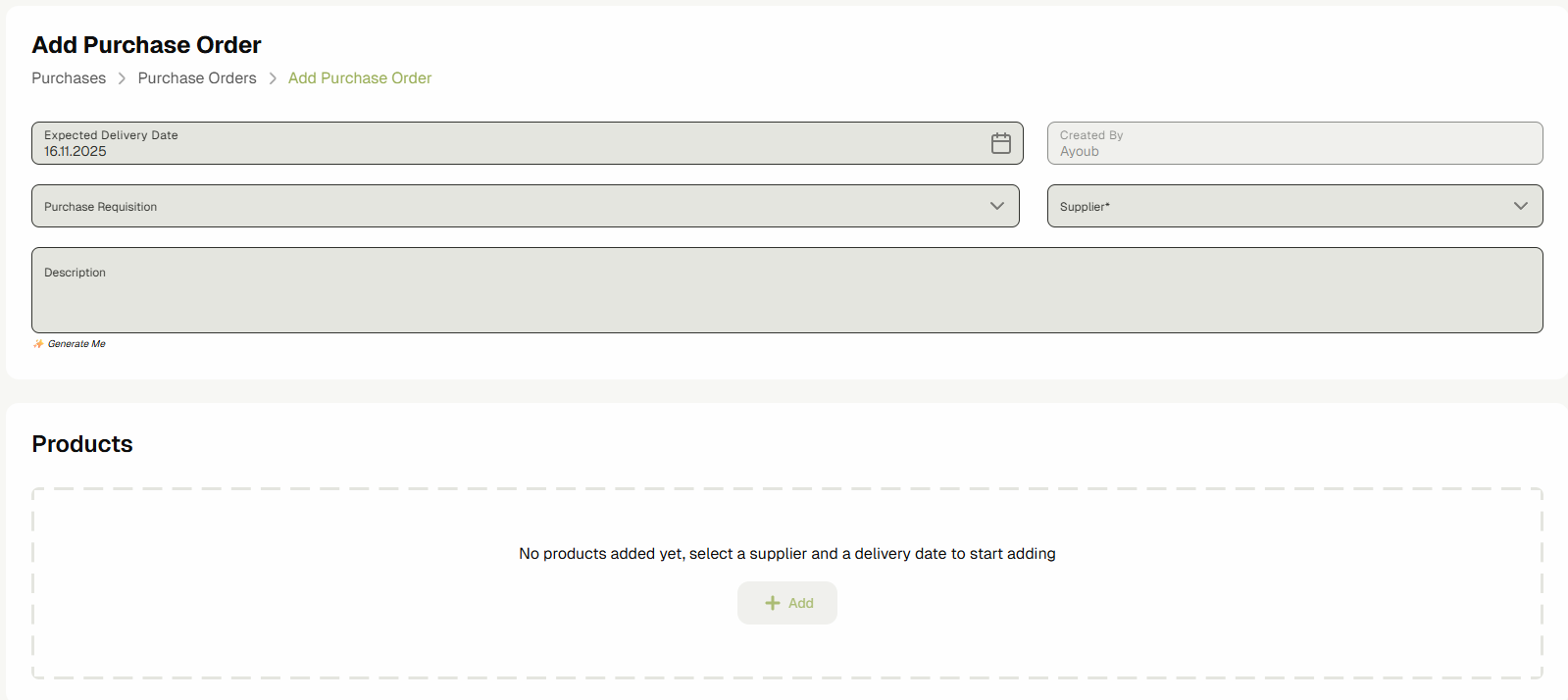This screenshot has height=700, width=1568.
Task: Select the calendar picker to change delivery date
Action: tap(1000, 143)
